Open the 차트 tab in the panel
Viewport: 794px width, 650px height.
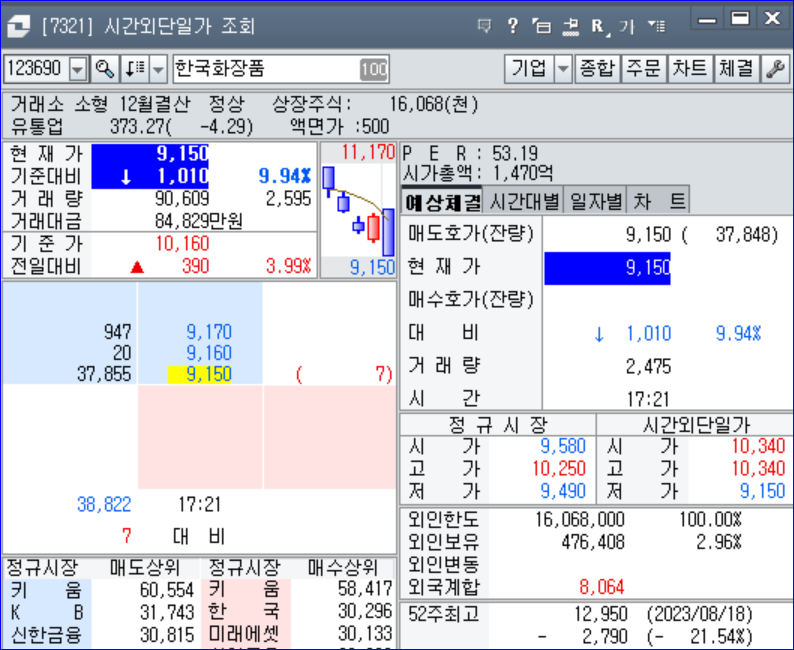pyautogui.click(x=660, y=201)
